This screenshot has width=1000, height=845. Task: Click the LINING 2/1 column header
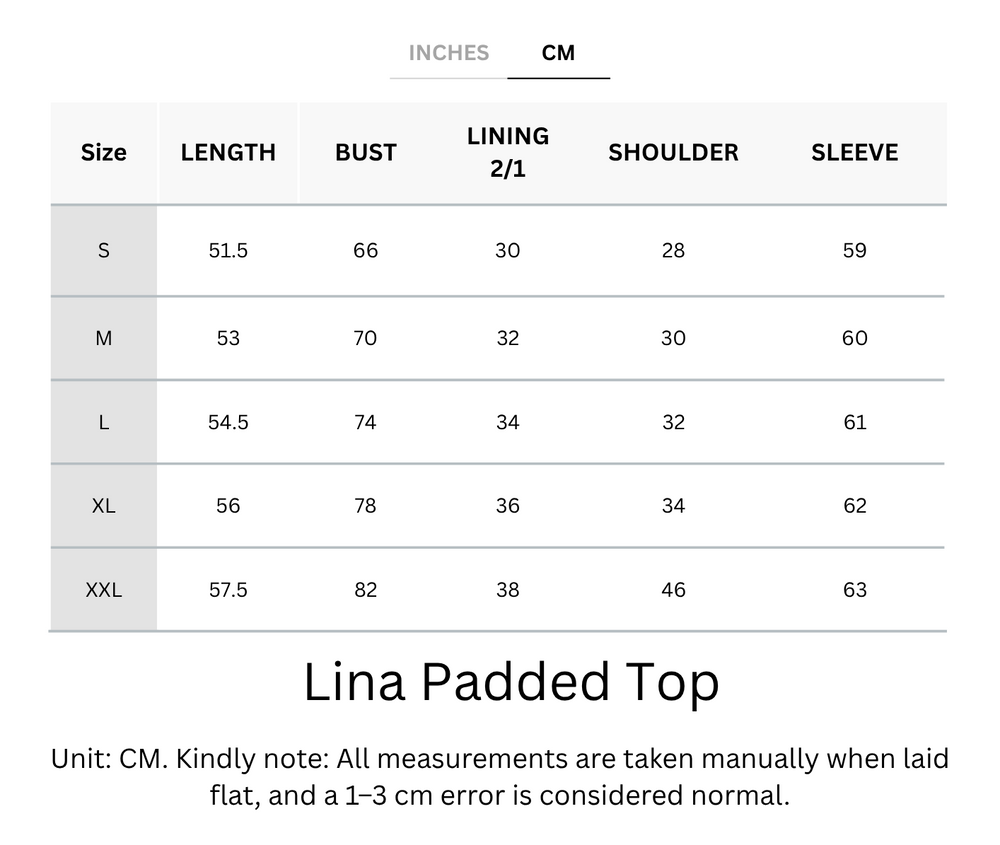pos(508,152)
